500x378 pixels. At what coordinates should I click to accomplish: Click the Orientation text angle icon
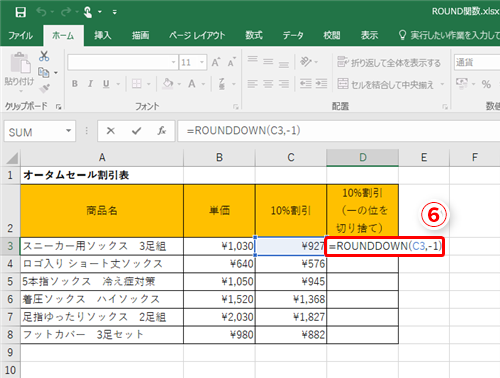pyautogui.click(x=305, y=62)
